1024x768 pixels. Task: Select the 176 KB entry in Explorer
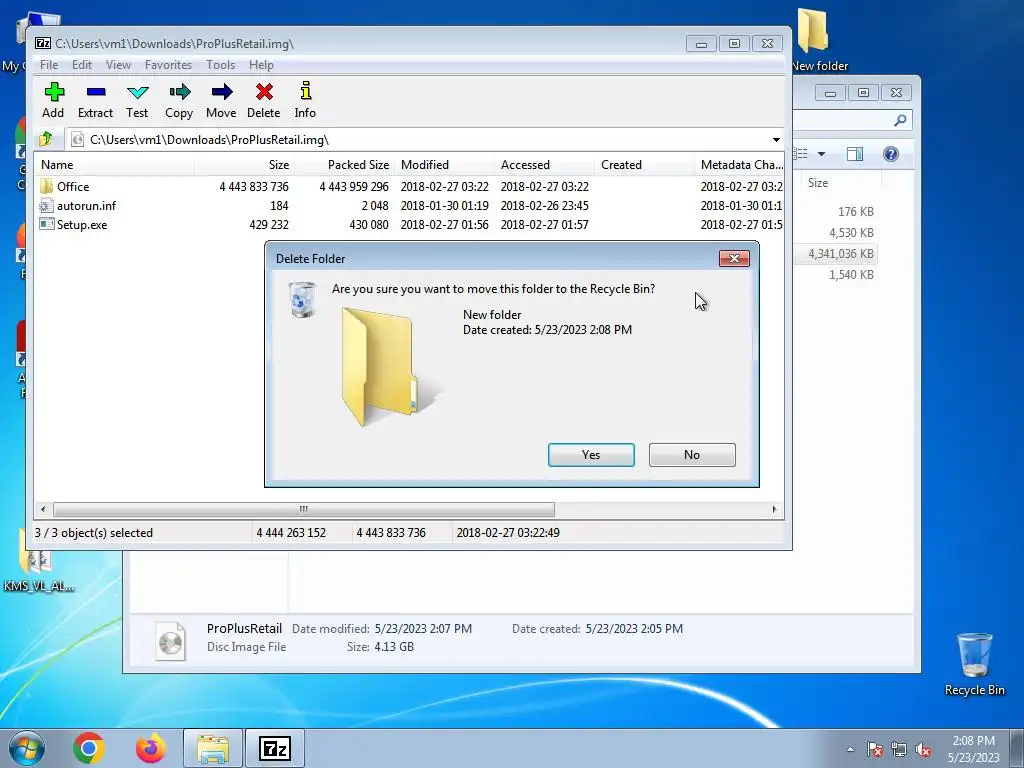(856, 212)
